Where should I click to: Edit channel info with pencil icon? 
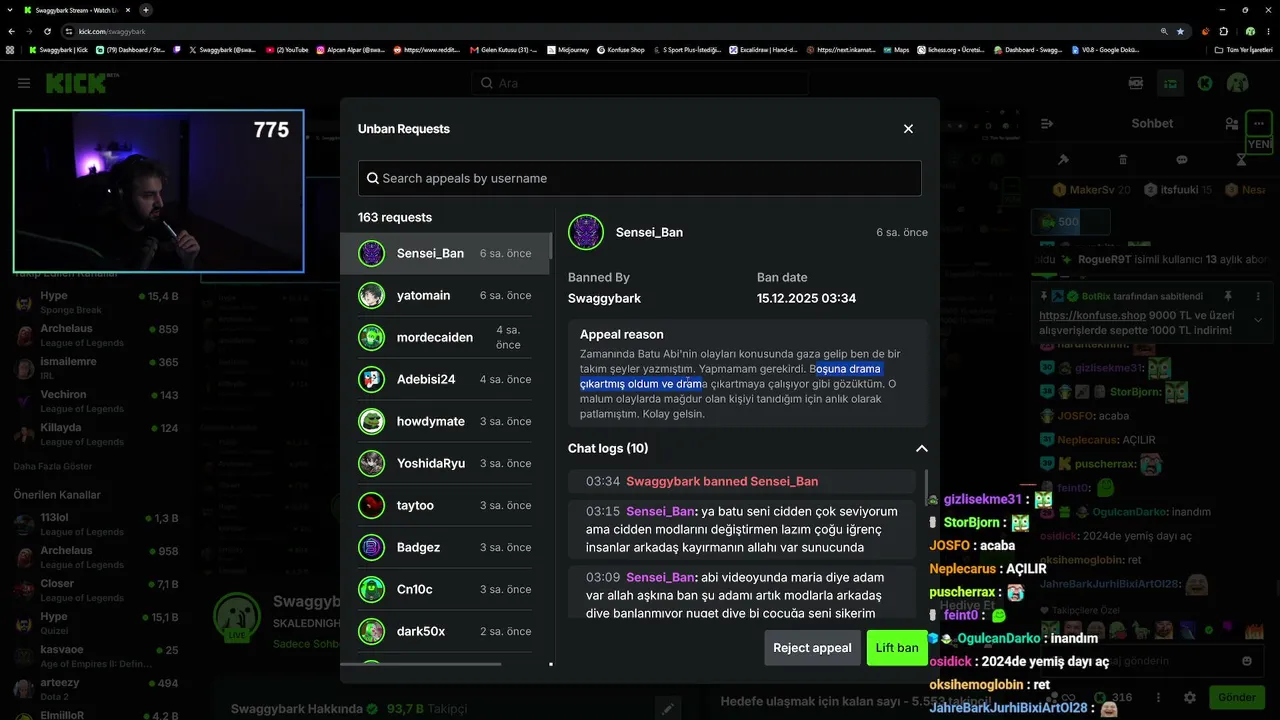[668, 709]
